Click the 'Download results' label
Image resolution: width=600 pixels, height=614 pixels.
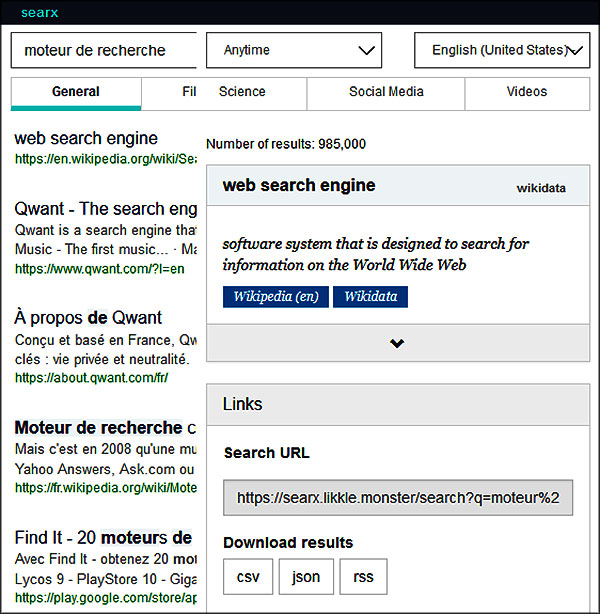pos(288,543)
